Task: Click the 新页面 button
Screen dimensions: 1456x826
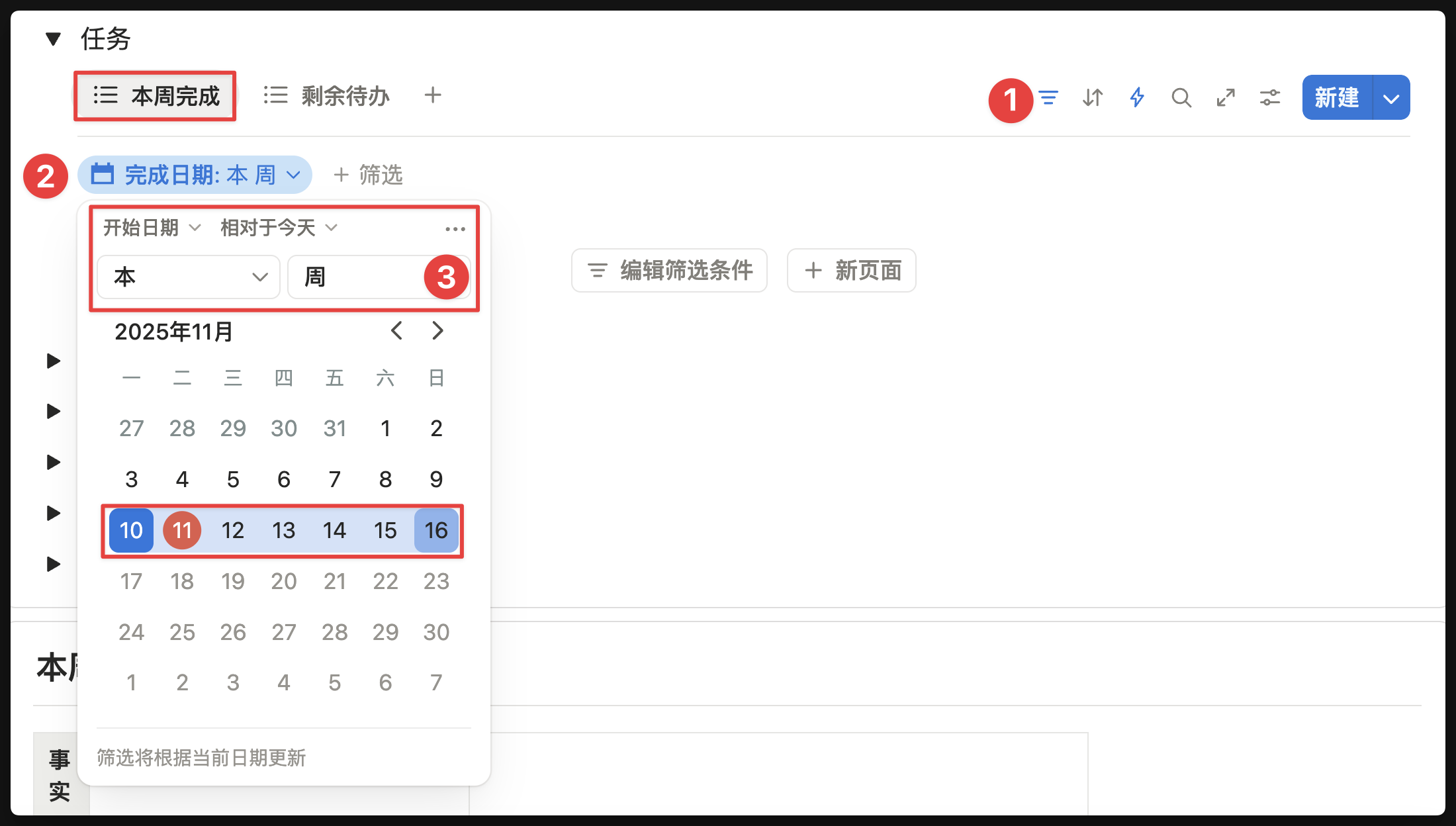Action: point(851,270)
